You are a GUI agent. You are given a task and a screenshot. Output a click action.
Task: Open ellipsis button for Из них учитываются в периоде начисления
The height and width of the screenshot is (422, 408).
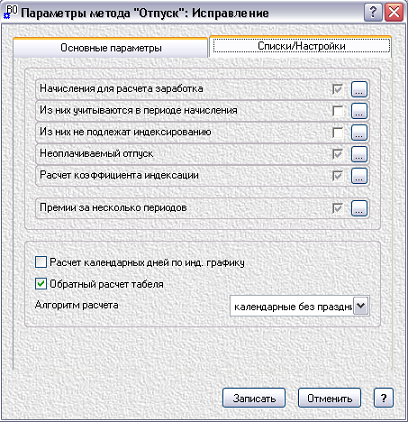pos(359,111)
